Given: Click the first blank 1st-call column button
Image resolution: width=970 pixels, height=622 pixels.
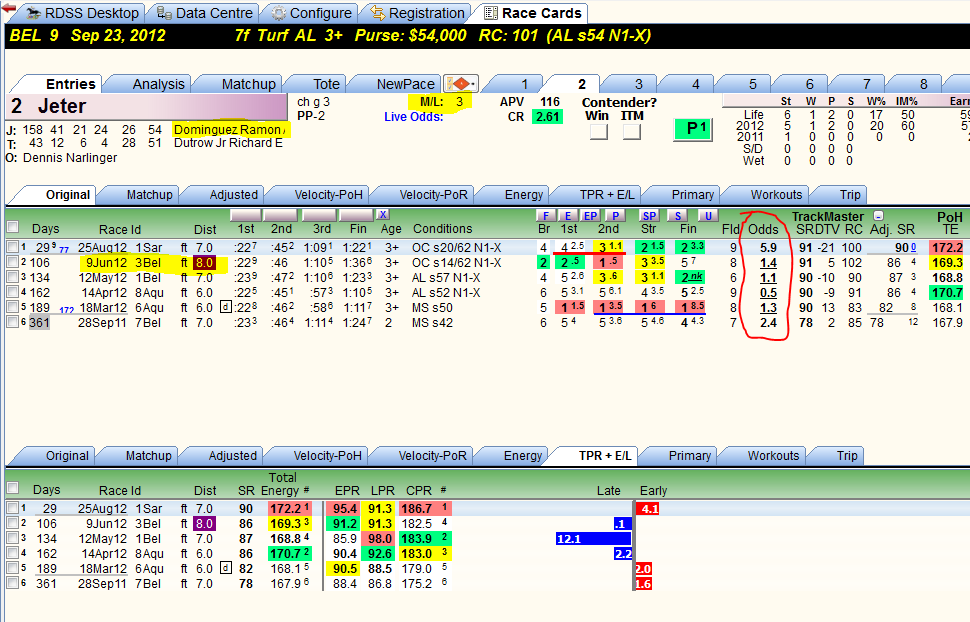Looking at the screenshot, I should click(246, 215).
